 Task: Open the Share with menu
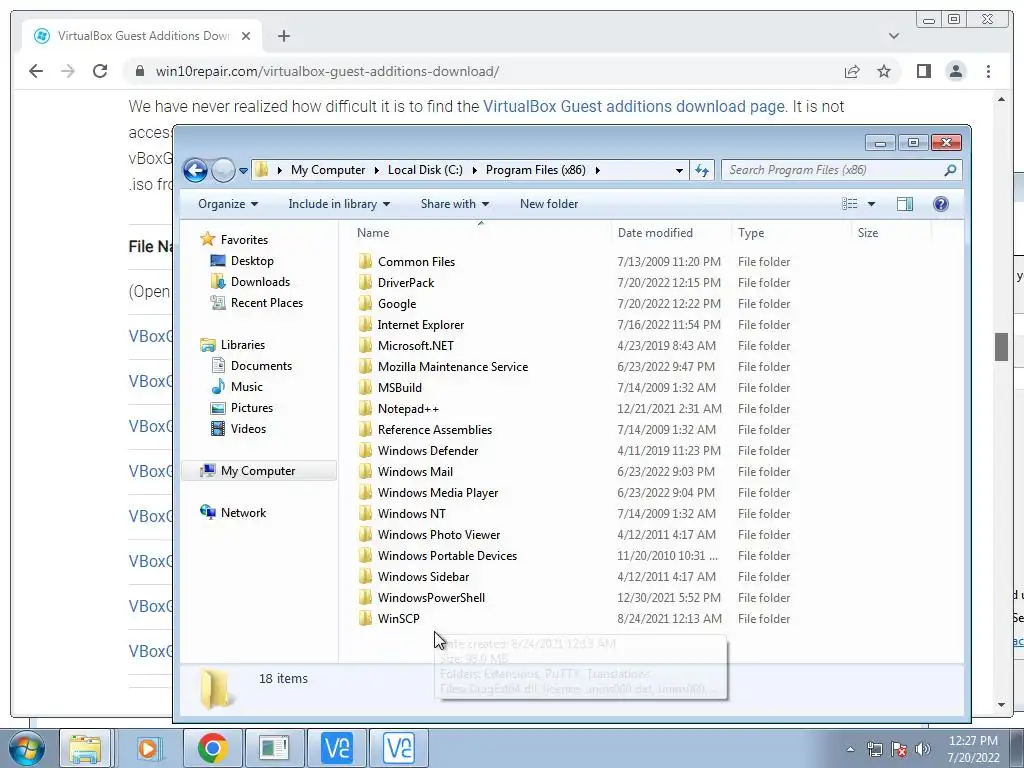click(455, 204)
